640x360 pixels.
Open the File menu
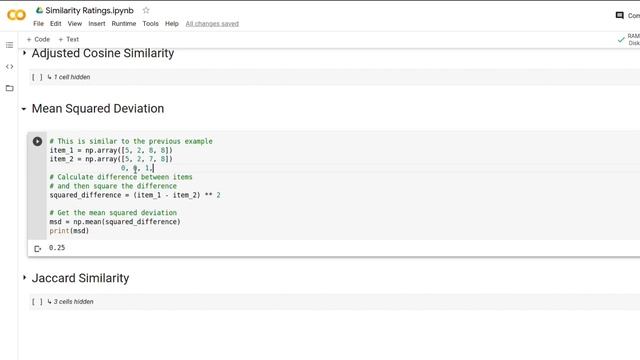(38, 24)
